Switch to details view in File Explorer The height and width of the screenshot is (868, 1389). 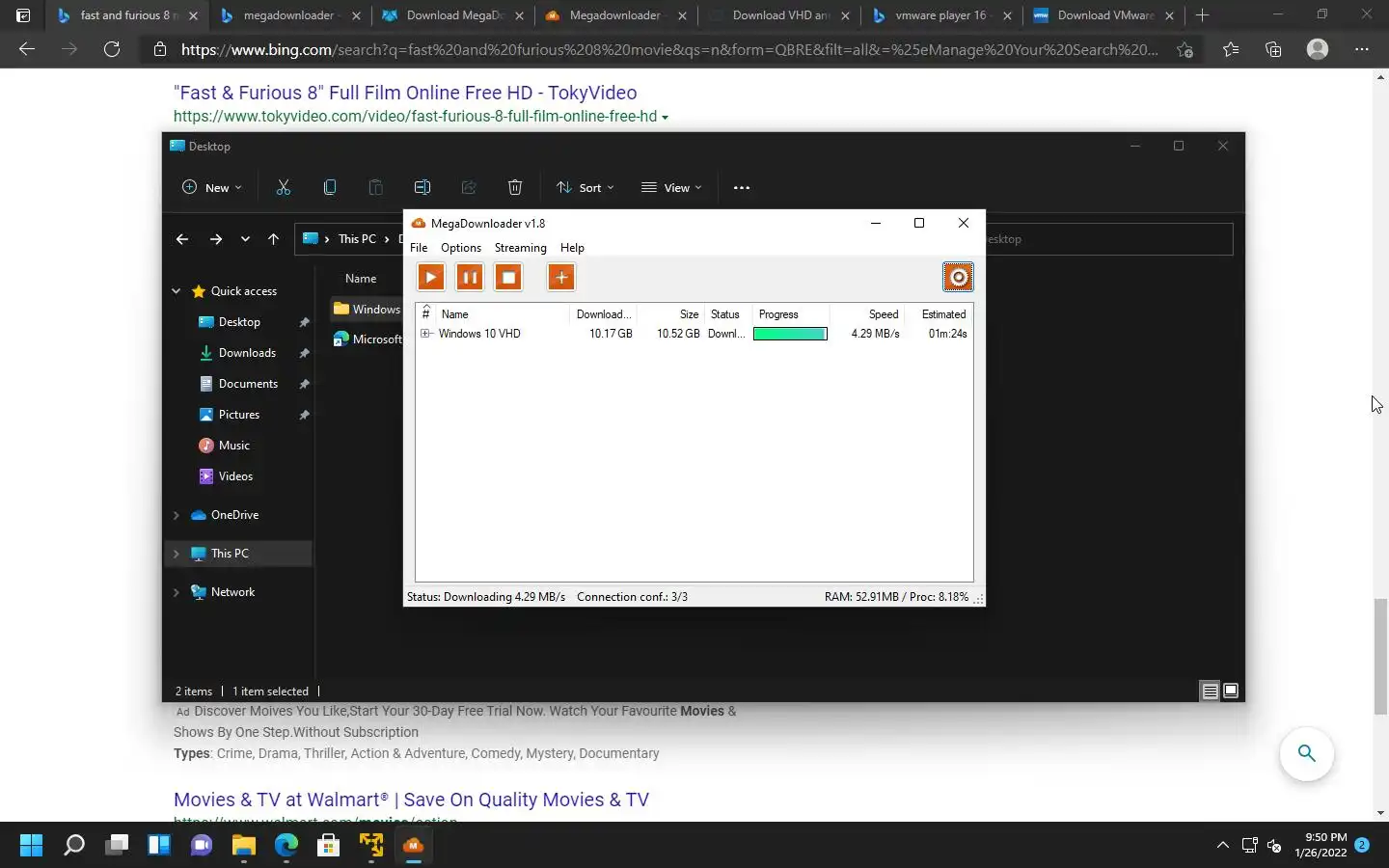[1210, 691]
